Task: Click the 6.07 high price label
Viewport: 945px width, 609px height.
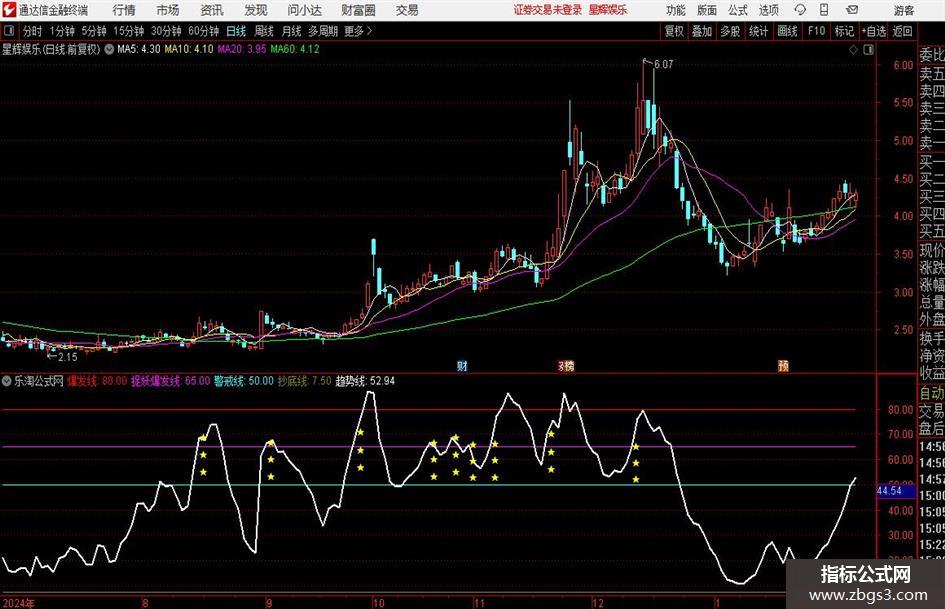Action: click(663, 64)
